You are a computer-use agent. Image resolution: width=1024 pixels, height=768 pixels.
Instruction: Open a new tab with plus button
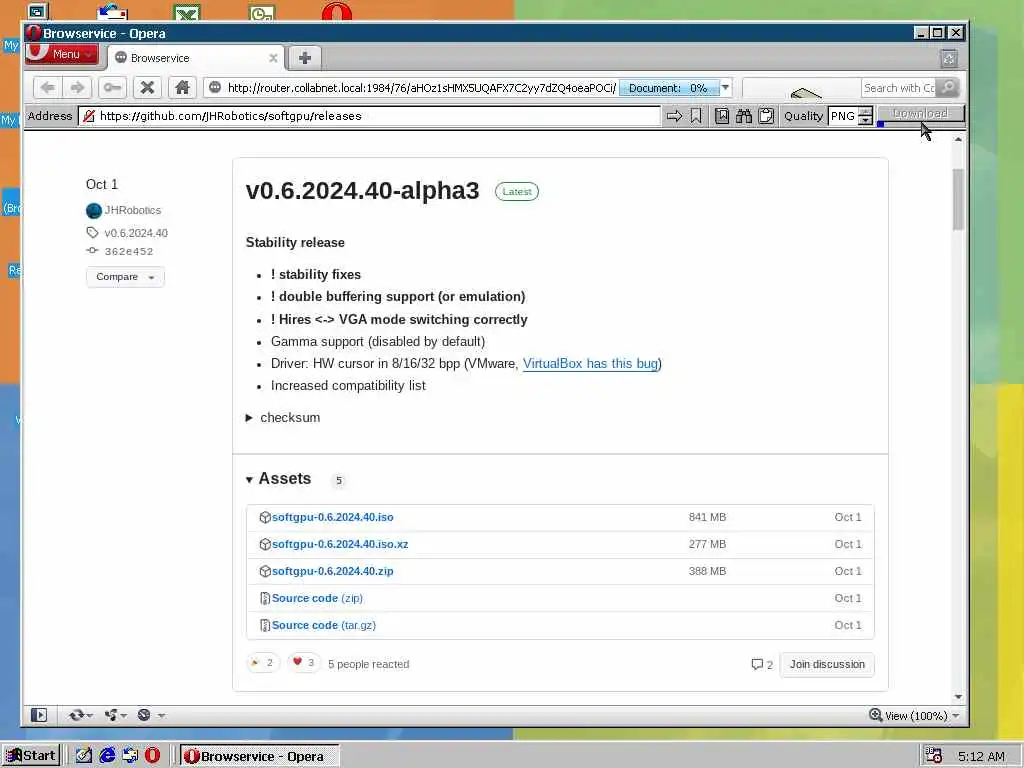[304, 57]
